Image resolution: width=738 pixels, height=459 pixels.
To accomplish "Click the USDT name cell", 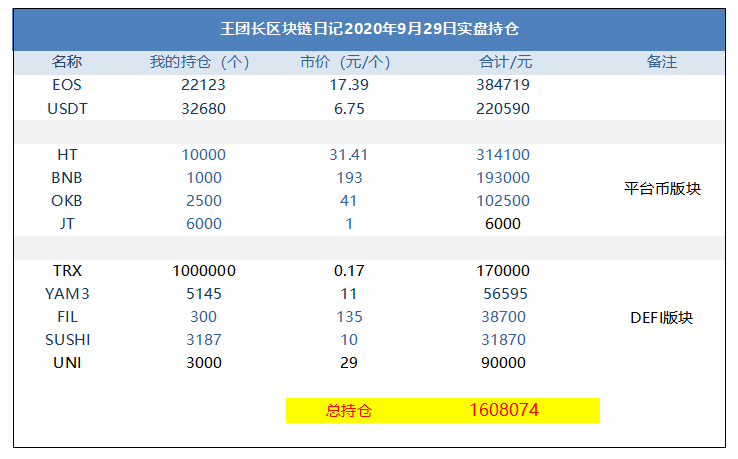I will tap(67, 109).
